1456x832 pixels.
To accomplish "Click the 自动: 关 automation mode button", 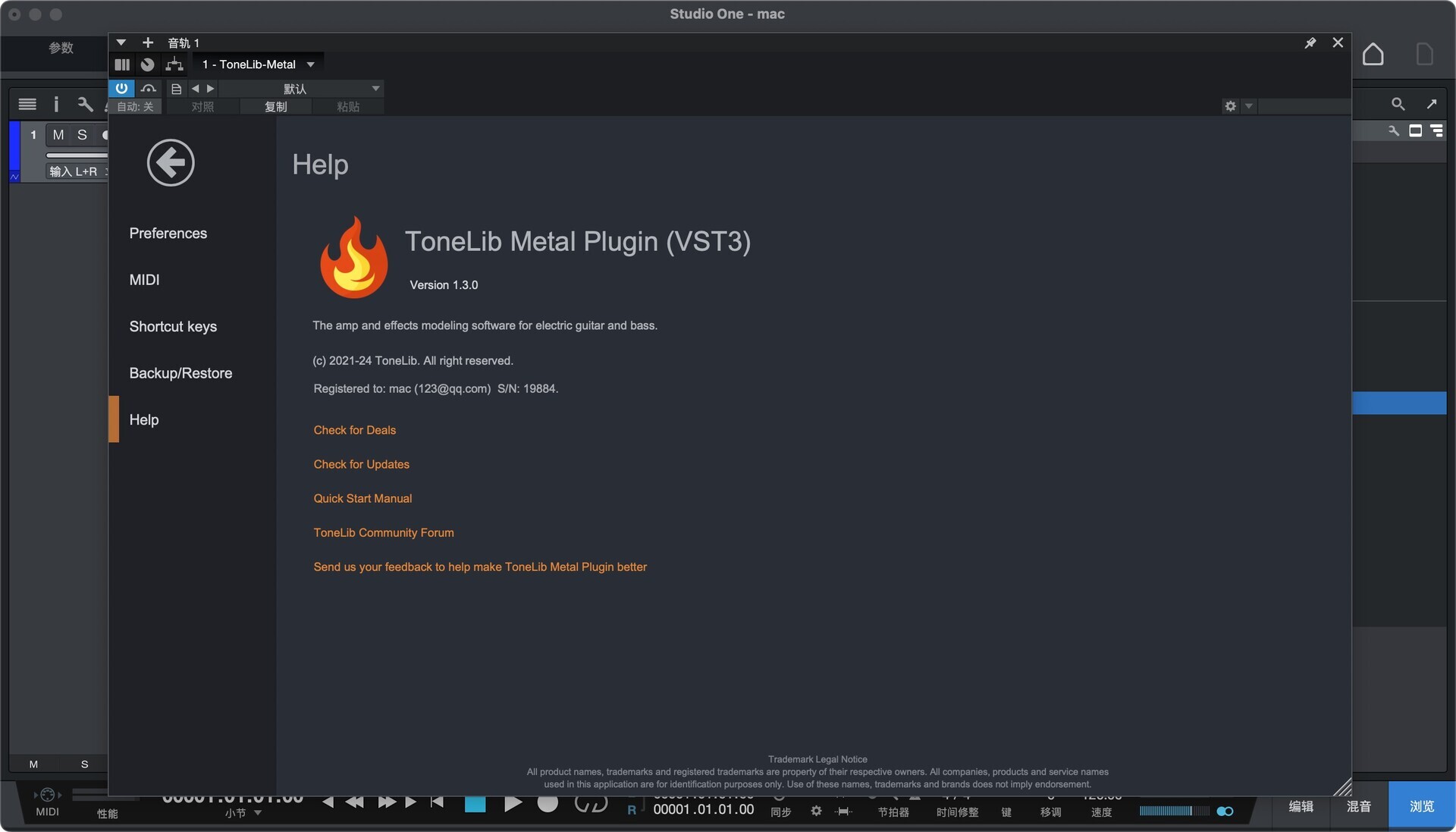I will click(135, 107).
